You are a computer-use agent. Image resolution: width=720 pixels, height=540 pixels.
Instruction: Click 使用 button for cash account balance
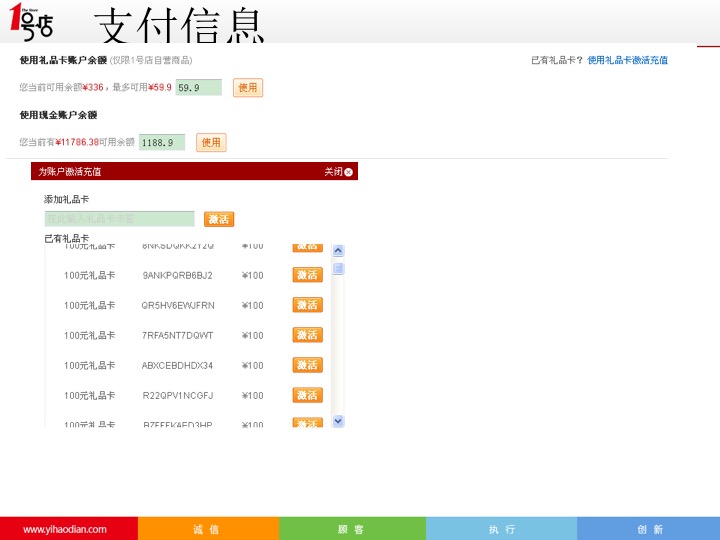(211, 143)
